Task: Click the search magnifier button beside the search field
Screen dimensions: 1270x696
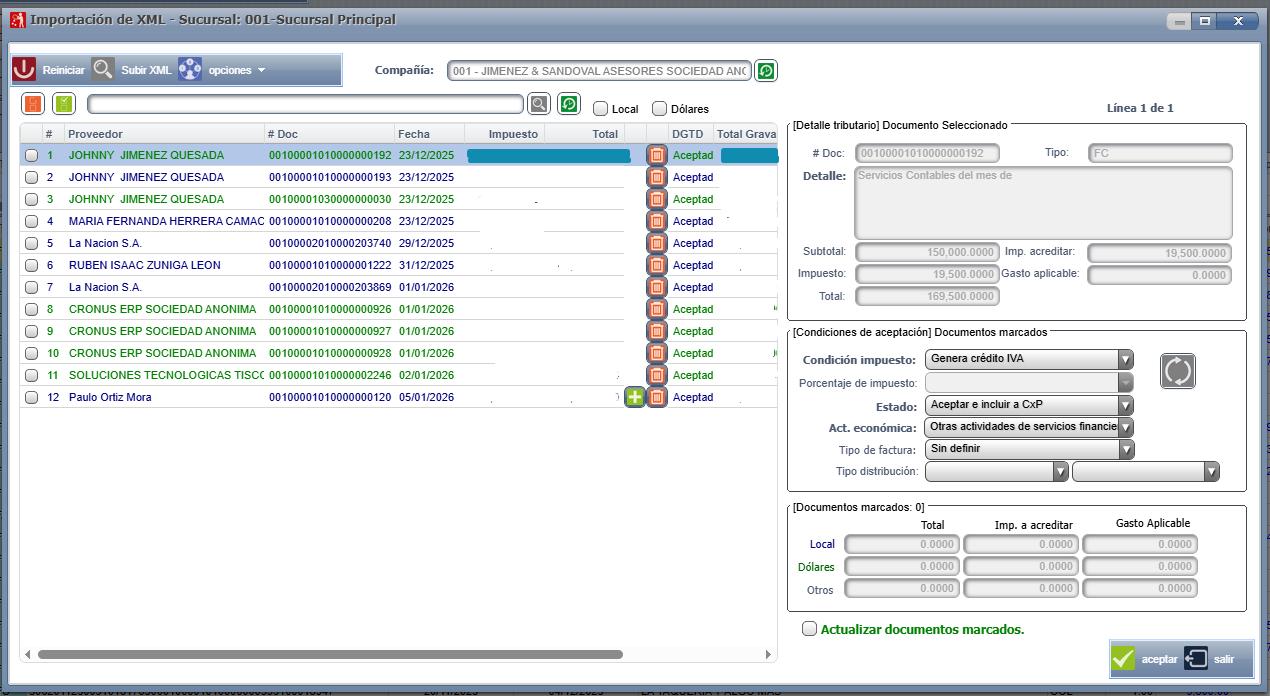Action: point(539,104)
